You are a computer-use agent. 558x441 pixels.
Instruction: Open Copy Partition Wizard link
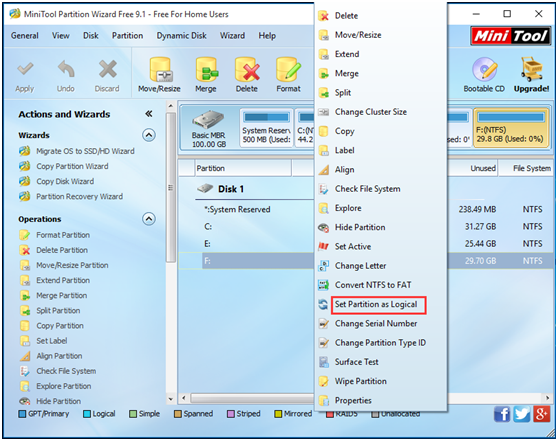point(72,166)
